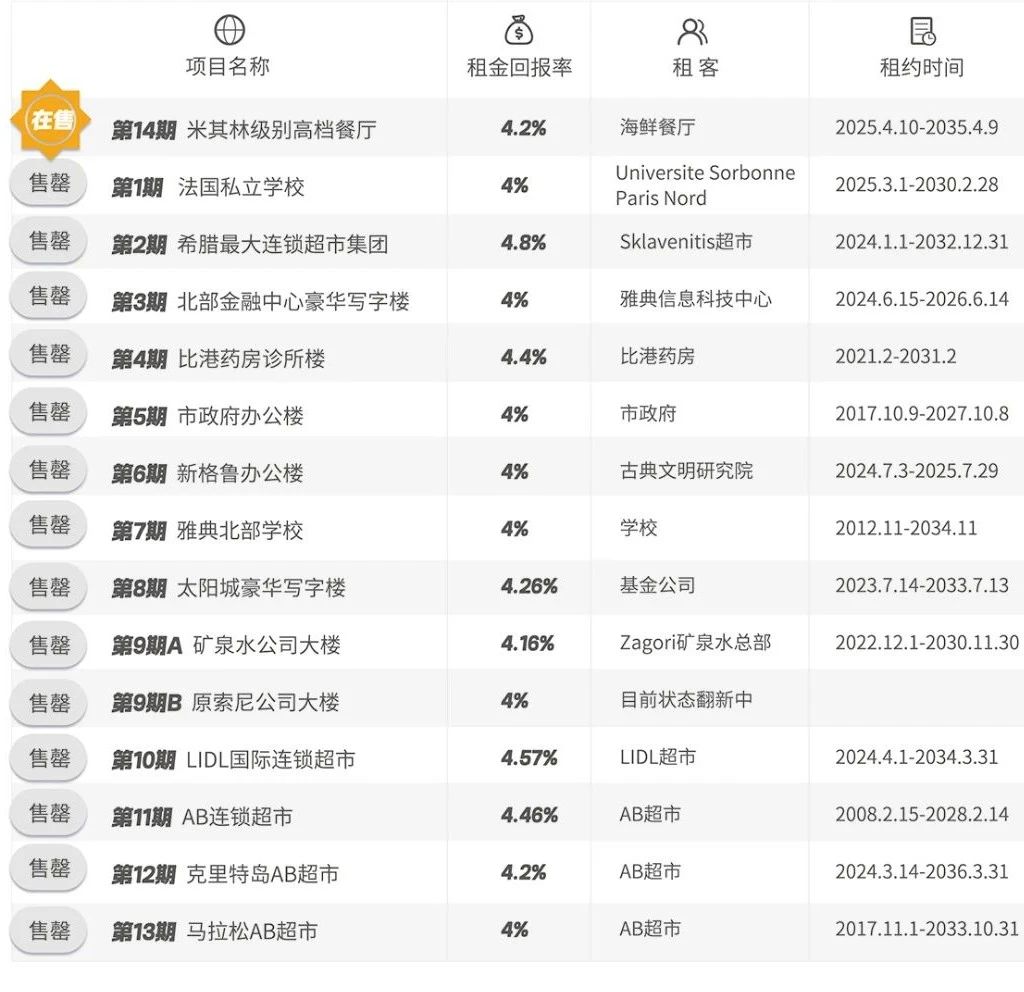1024x992 pixels.
Task: Click 售罄 button for 第7期 雅典北部学校
Action: (49, 525)
